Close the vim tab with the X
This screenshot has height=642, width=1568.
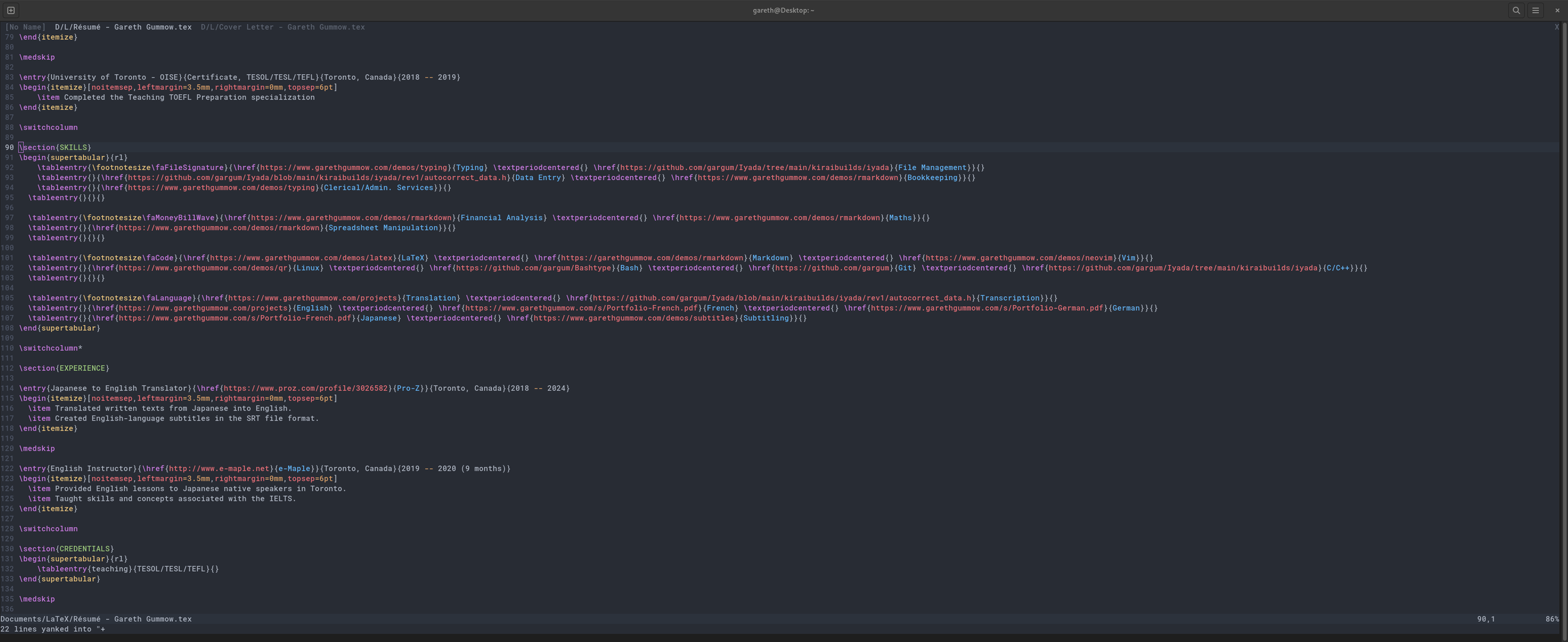(x=1556, y=27)
